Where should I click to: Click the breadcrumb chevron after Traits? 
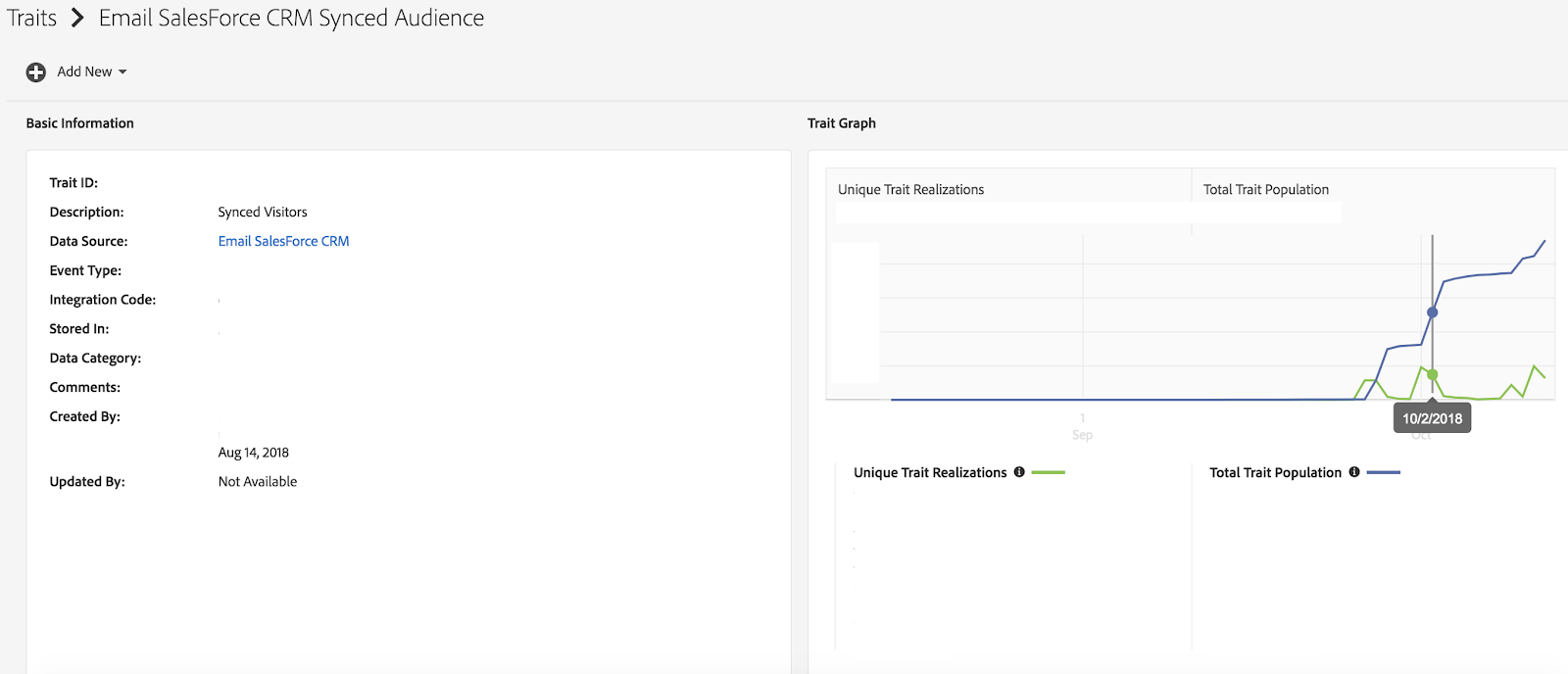coord(77,18)
